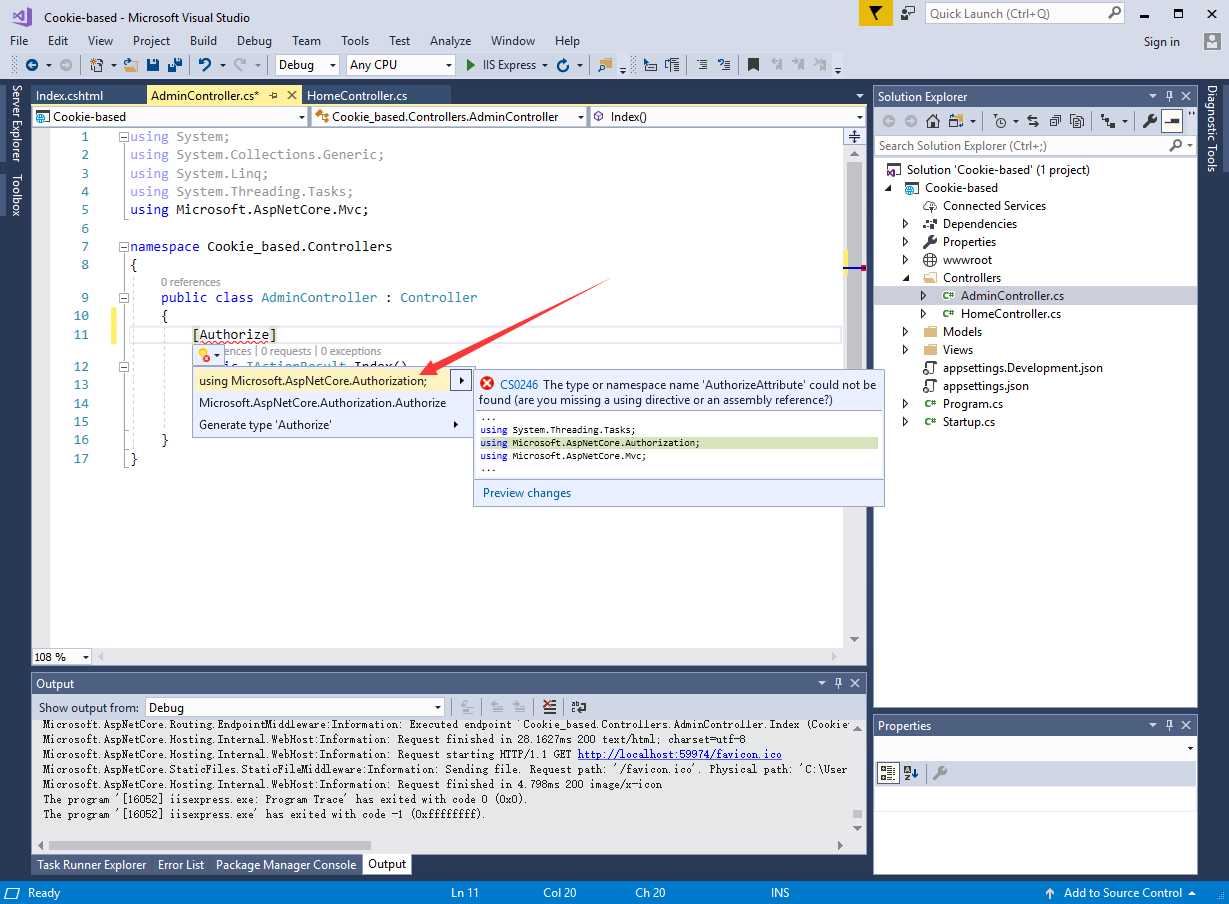Click the Collapse All icon in Solution Explorer

tap(1055, 121)
